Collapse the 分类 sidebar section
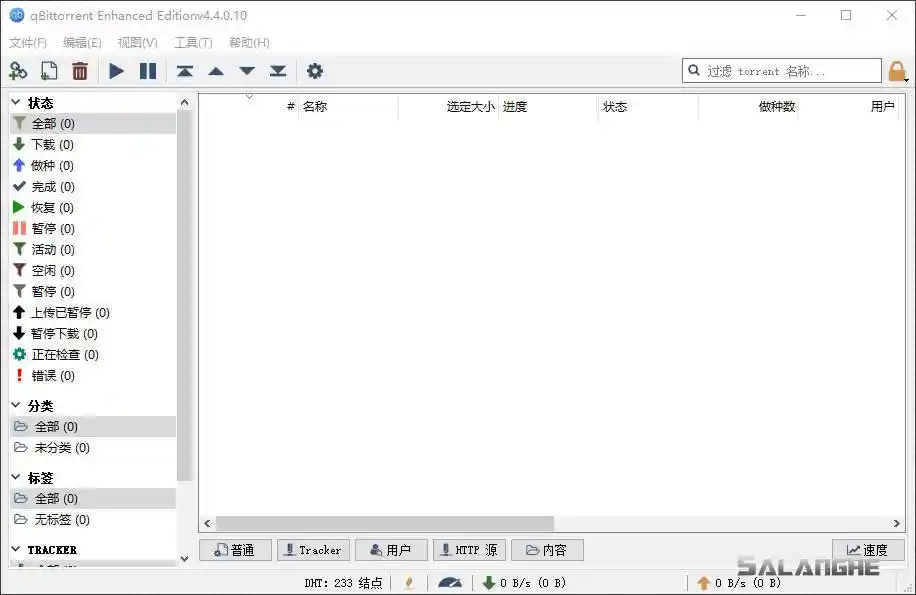The height and width of the screenshot is (595, 916). [x=17, y=405]
